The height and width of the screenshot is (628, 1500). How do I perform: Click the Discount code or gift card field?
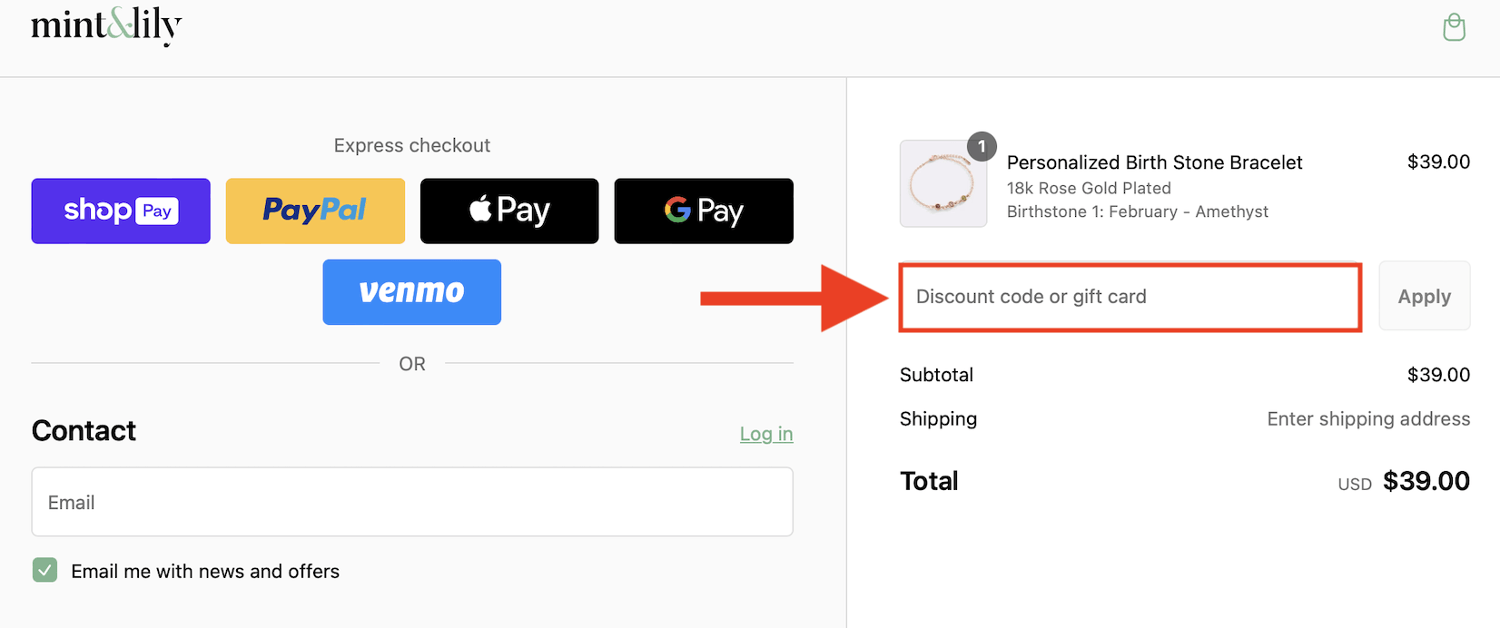coord(1130,297)
